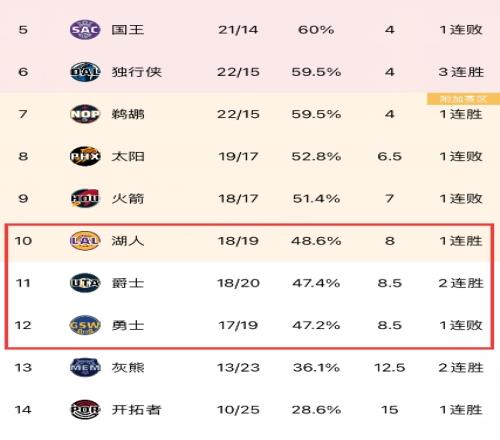Click the Phoenix Suns PHX logo
Screen dimensions: 500x440
pos(85,156)
